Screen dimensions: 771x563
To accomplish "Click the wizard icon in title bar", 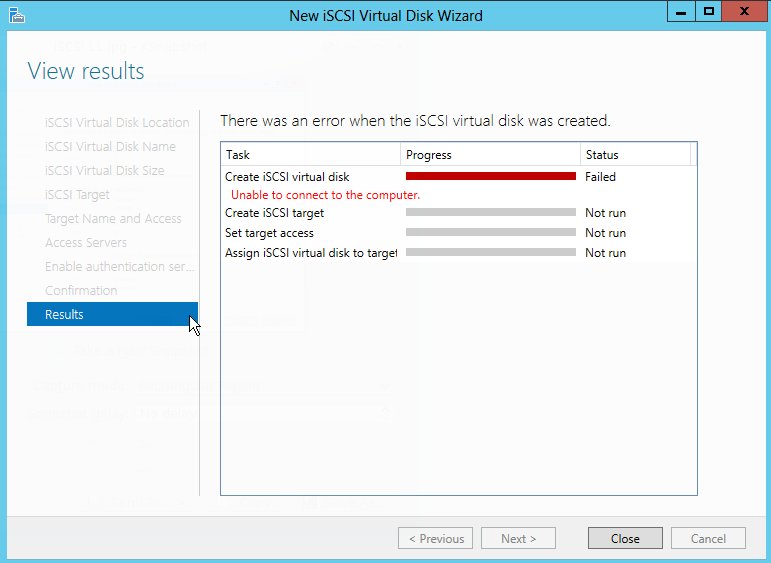I will (15, 14).
